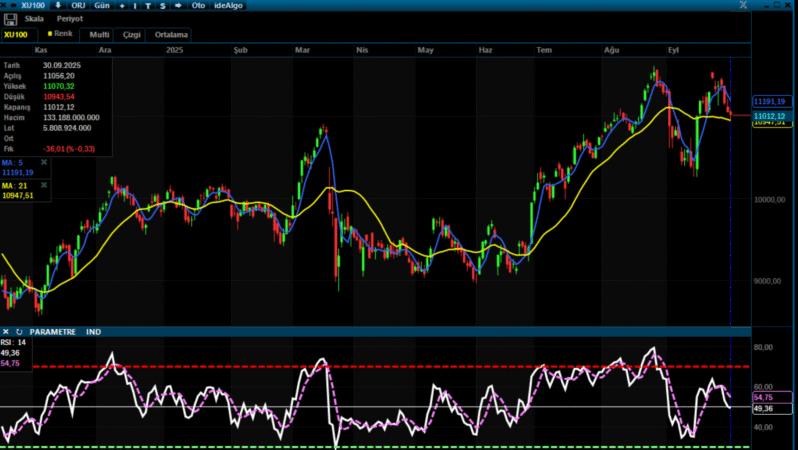Open the ideAlgo button
This screenshot has height=450, width=798.
pyautogui.click(x=229, y=5)
